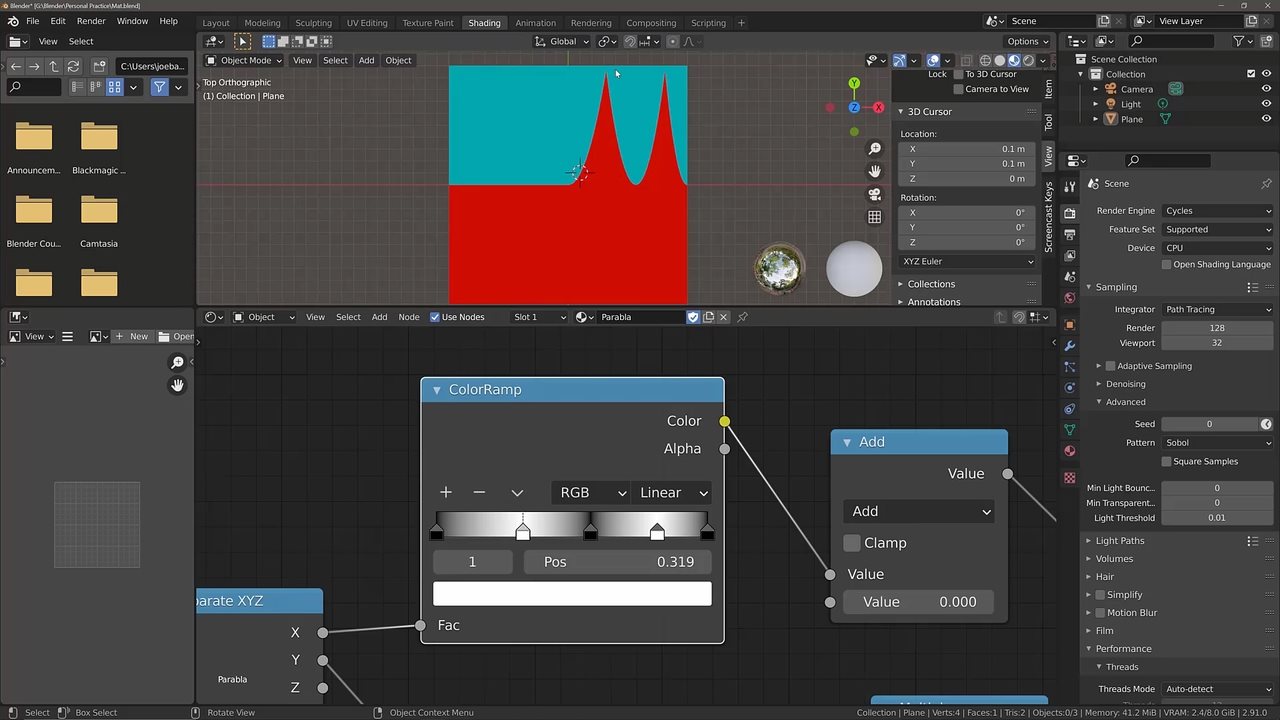1280x720 pixels.
Task: Add a color stop with plus icon
Action: click(x=446, y=492)
